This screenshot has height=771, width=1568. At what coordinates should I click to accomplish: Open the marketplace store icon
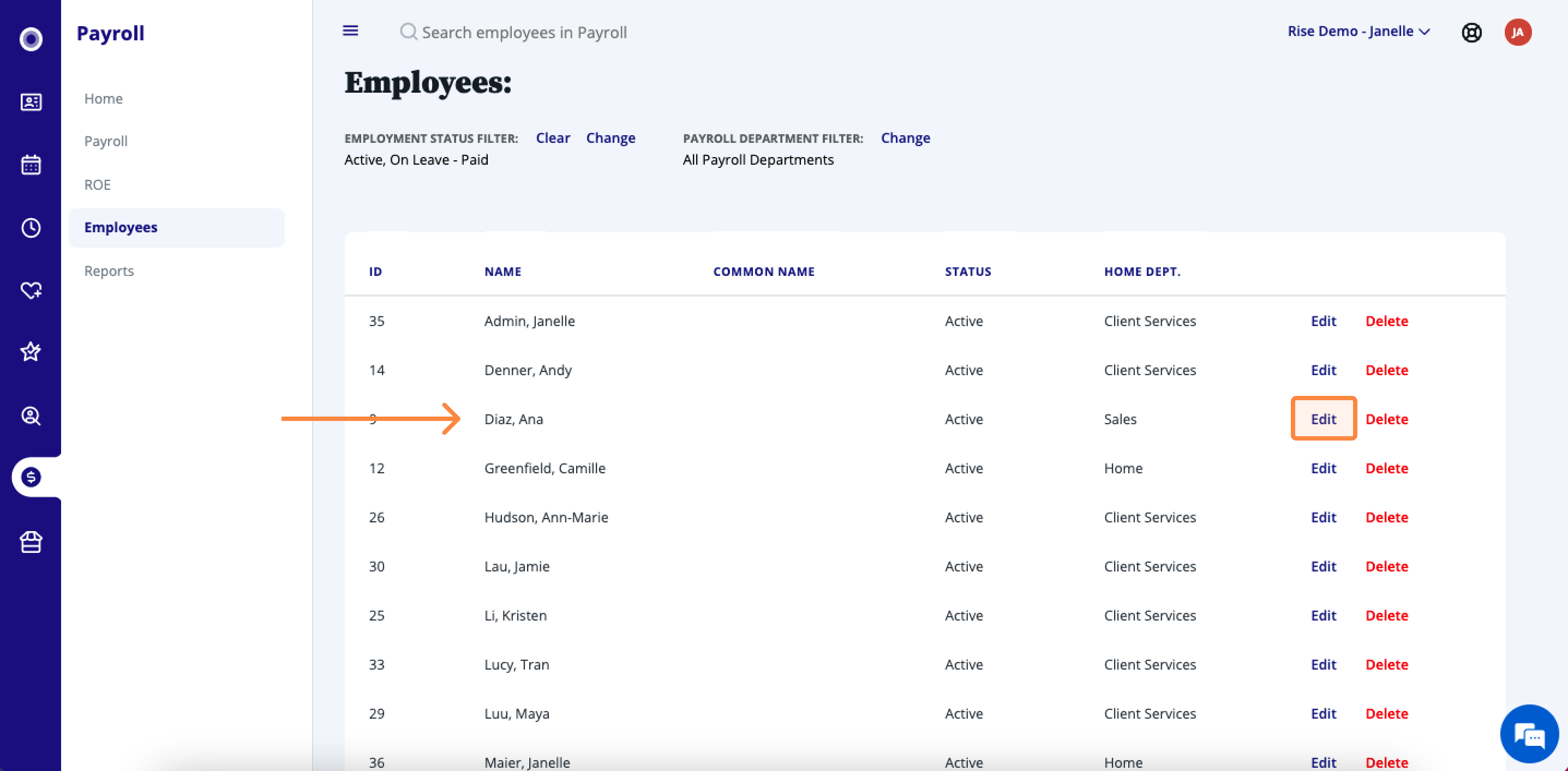pyautogui.click(x=31, y=541)
